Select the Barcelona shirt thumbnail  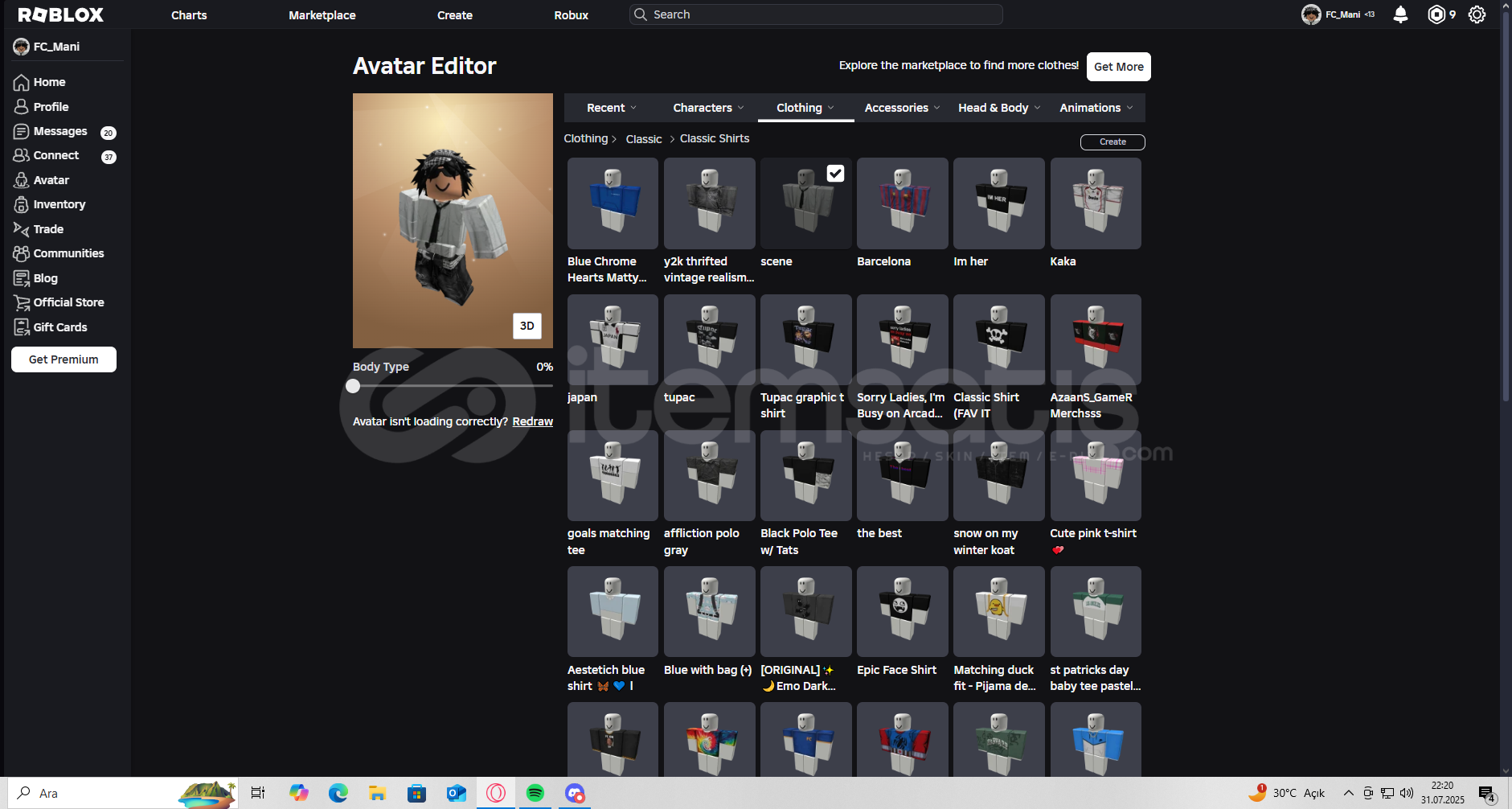[902, 203]
